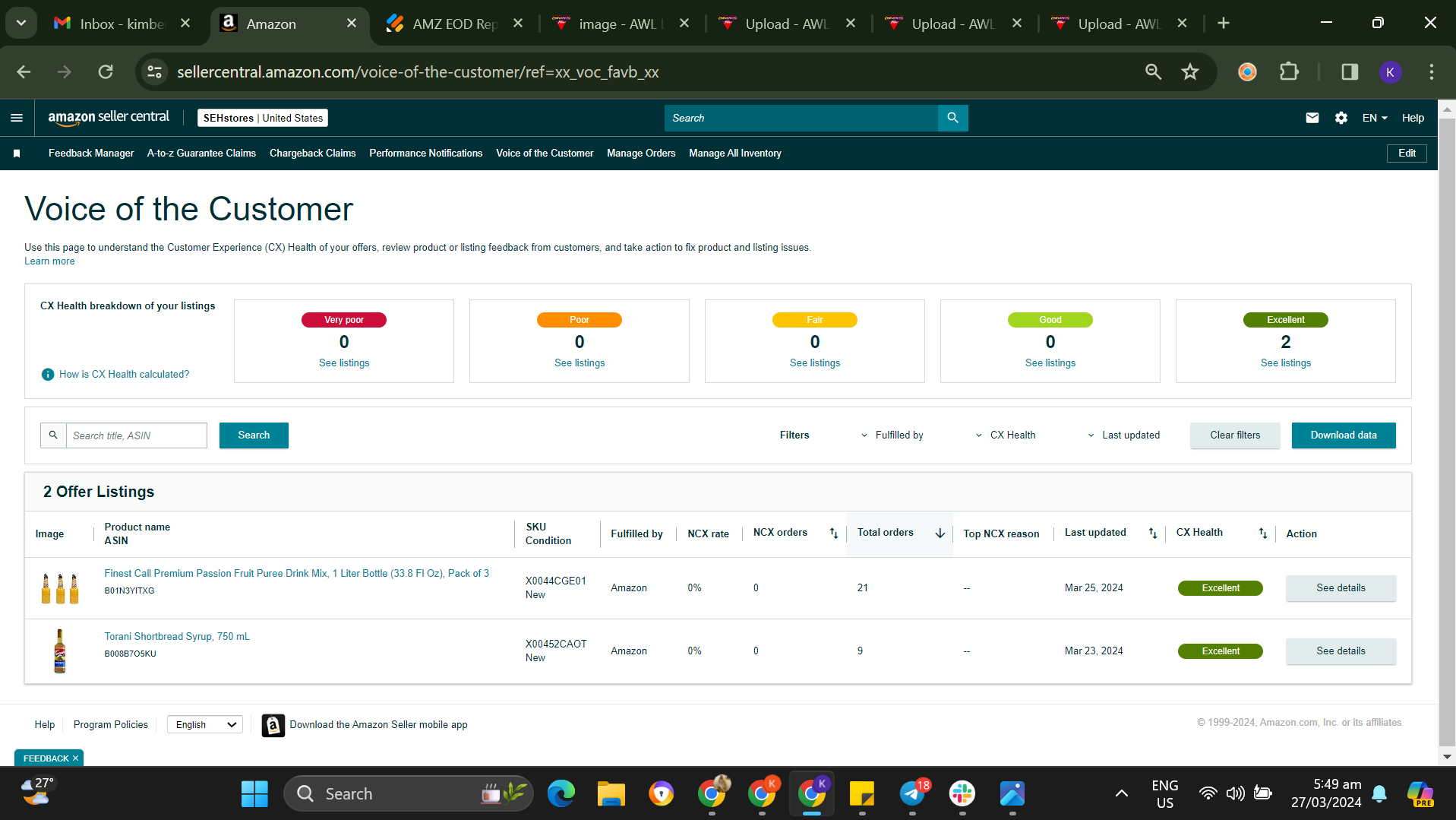1456x820 pixels.
Task: Switch to the AMZ EOD Report tab
Action: [x=453, y=24]
